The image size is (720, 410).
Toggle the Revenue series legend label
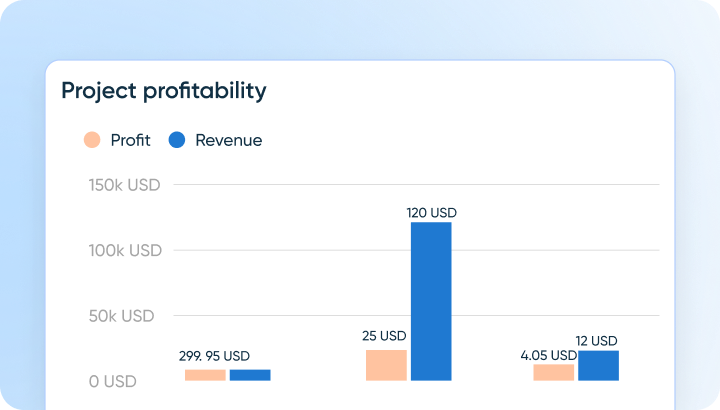[x=228, y=140]
